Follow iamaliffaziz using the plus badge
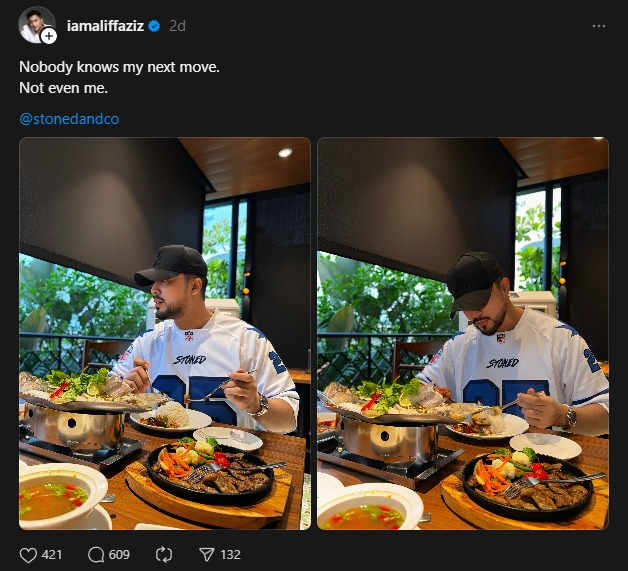Image resolution: width=628 pixels, height=571 pixels. 49,36
